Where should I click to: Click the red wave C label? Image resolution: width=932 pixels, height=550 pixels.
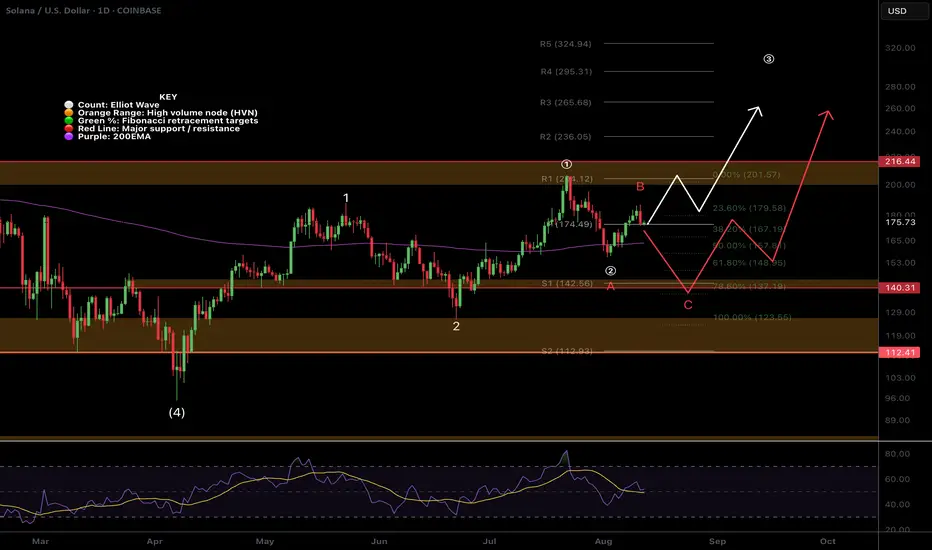tap(688, 305)
